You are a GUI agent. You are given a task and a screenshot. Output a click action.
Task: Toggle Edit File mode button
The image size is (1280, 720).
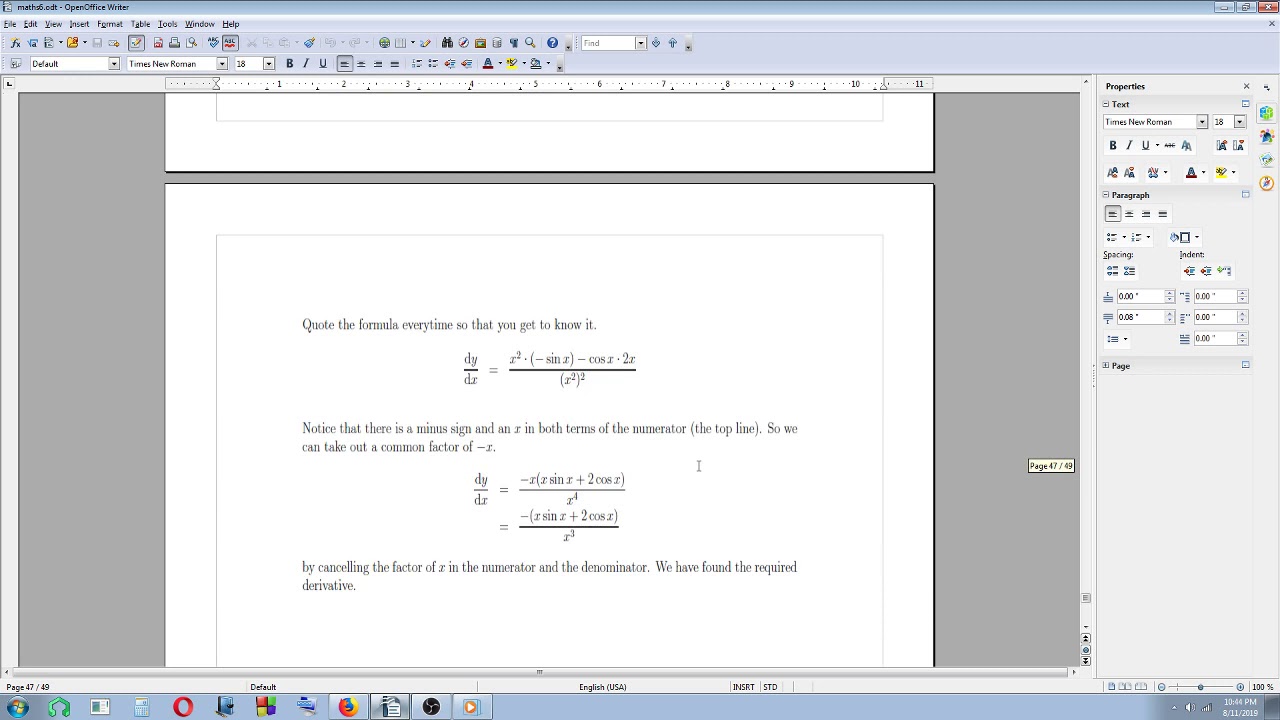[x=137, y=43]
